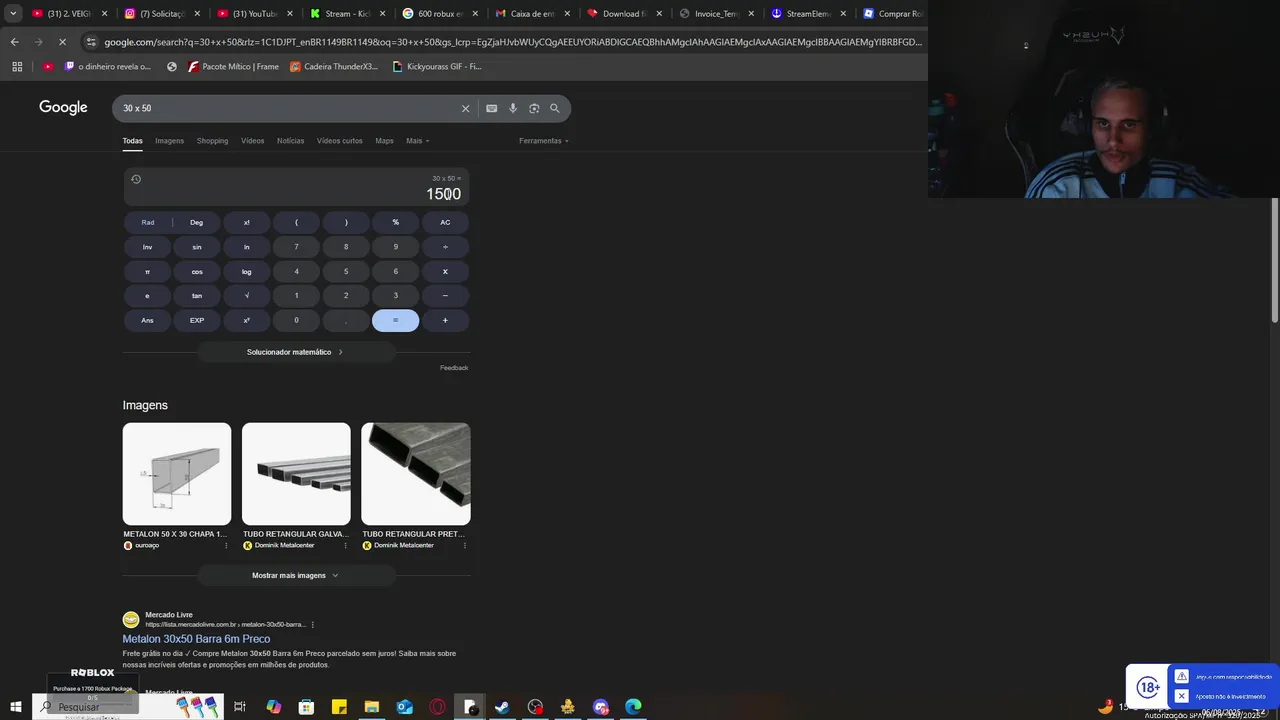1280x720 pixels.
Task: Open Microsoft Store from the taskbar
Action: pyautogui.click(x=306, y=707)
